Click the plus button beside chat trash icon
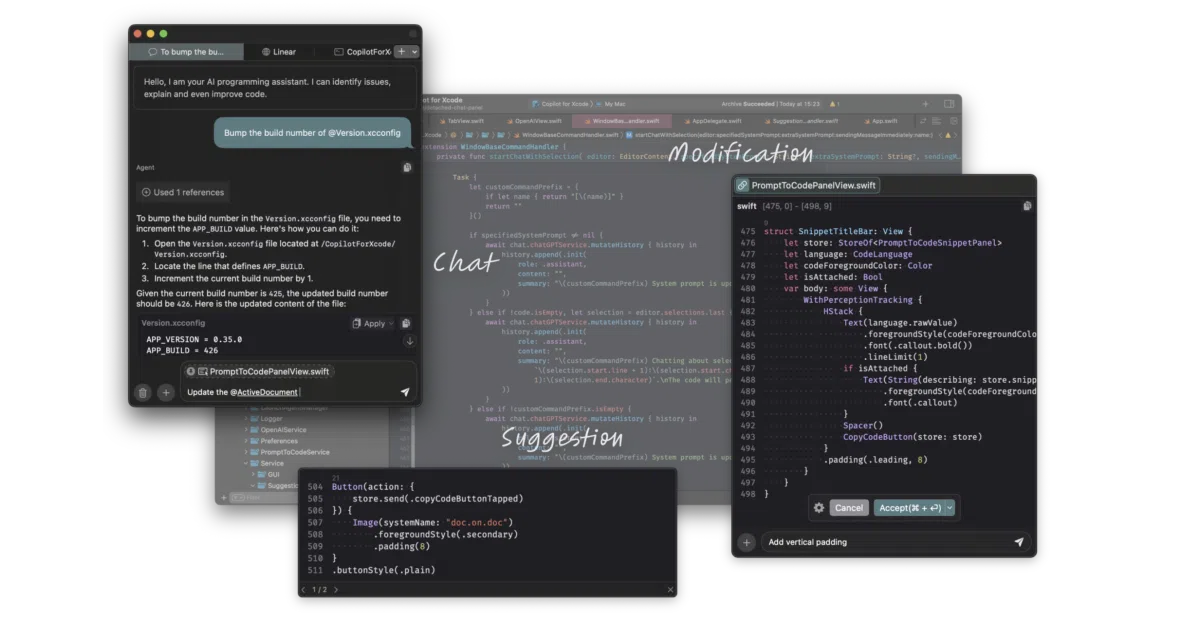Viewport: 1200px width, 630px height. (x=166, y=393)
